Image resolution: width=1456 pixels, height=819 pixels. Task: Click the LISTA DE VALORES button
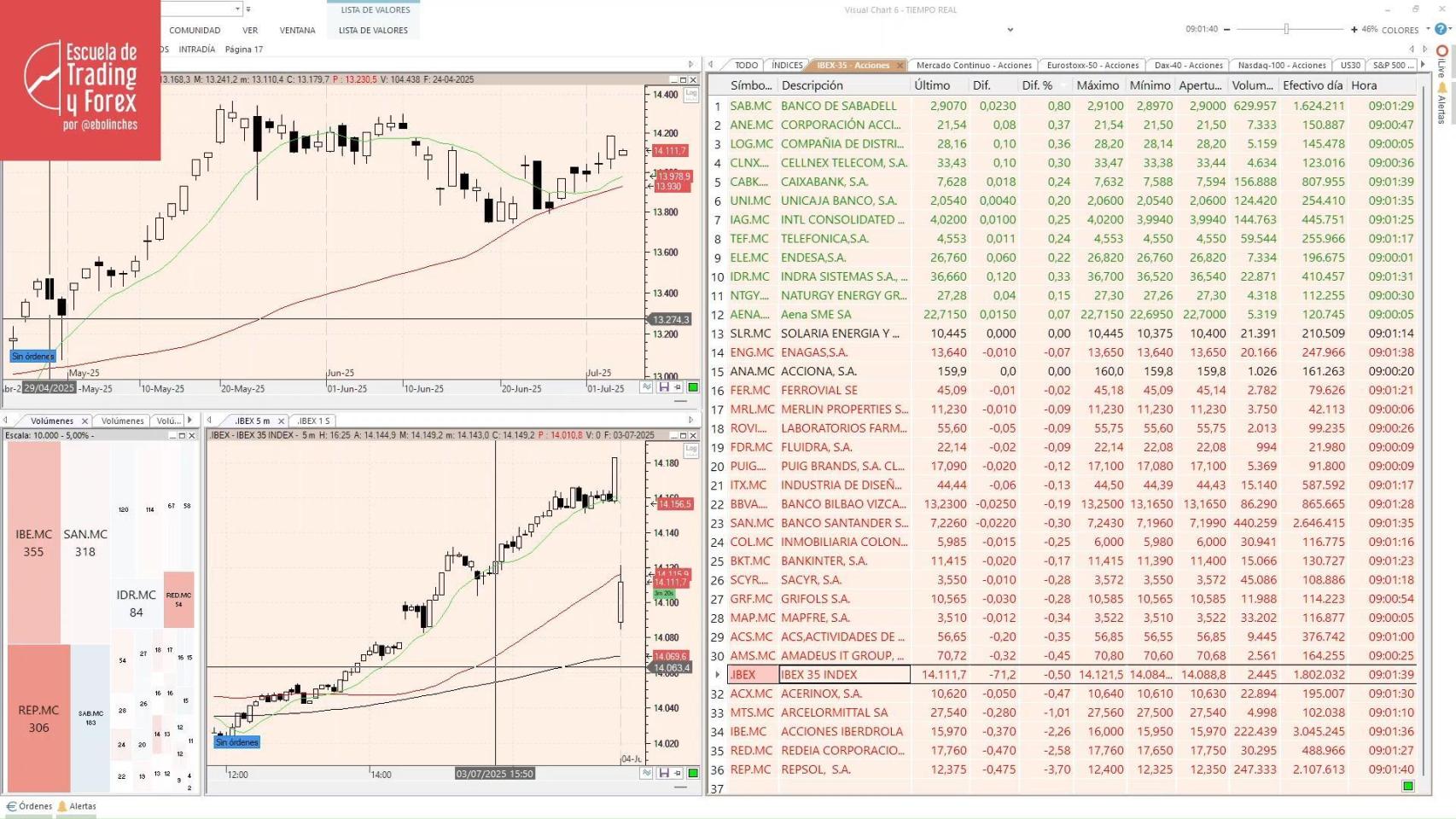pos(373,30)
